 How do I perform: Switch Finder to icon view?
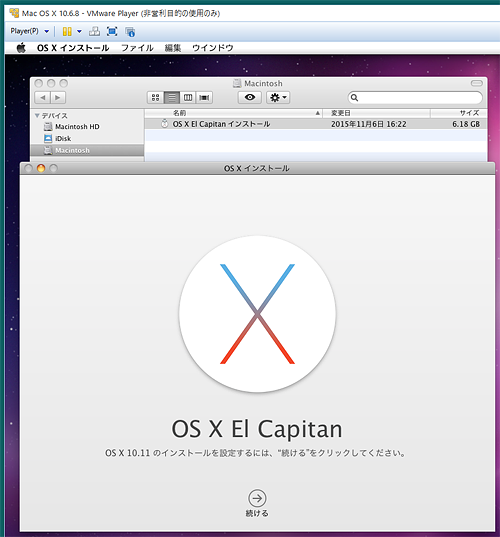155,98
